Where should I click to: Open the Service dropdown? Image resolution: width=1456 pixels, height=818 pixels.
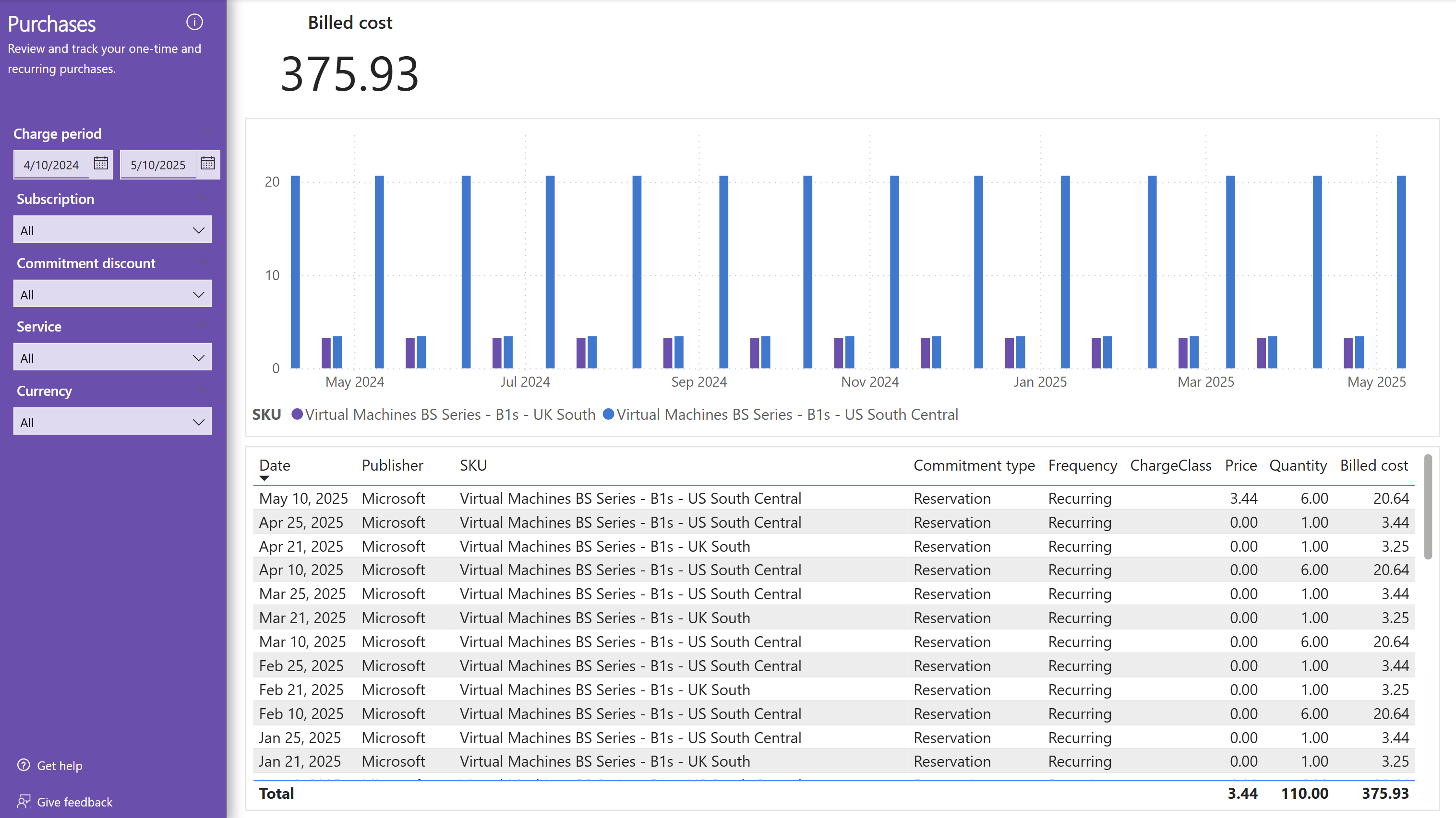[112, 357]
